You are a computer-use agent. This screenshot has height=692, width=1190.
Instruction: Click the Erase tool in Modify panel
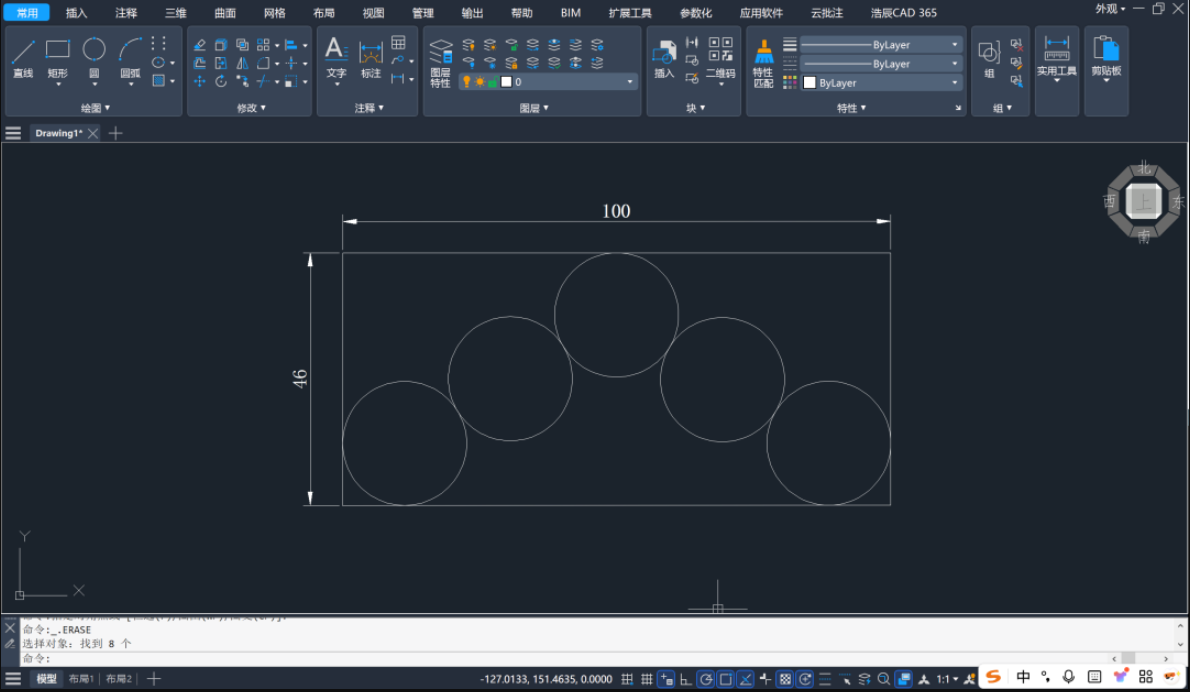pos(200,45)
